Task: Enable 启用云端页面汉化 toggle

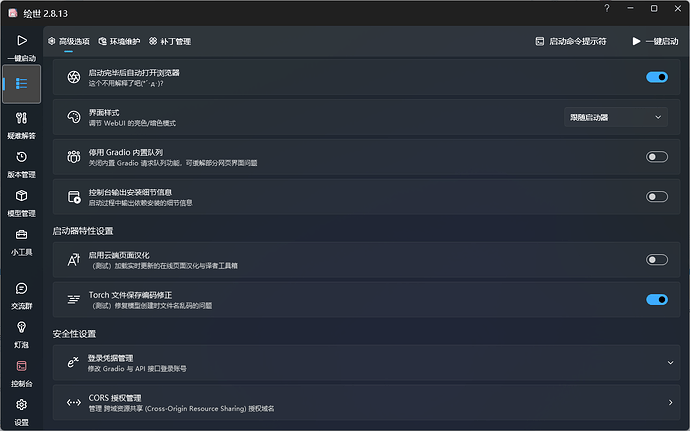Action: click(657, 260)
